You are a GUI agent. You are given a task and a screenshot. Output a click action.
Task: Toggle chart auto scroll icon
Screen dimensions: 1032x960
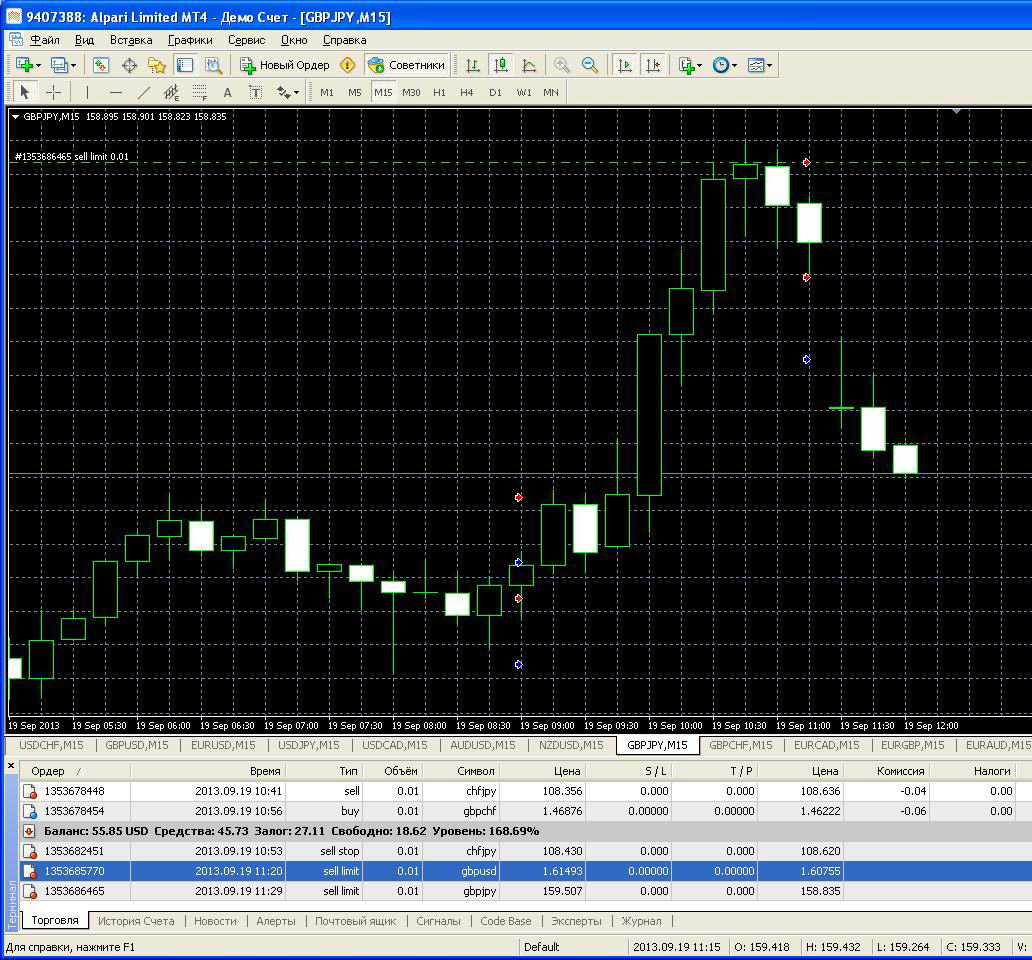[x=625, y=65]
